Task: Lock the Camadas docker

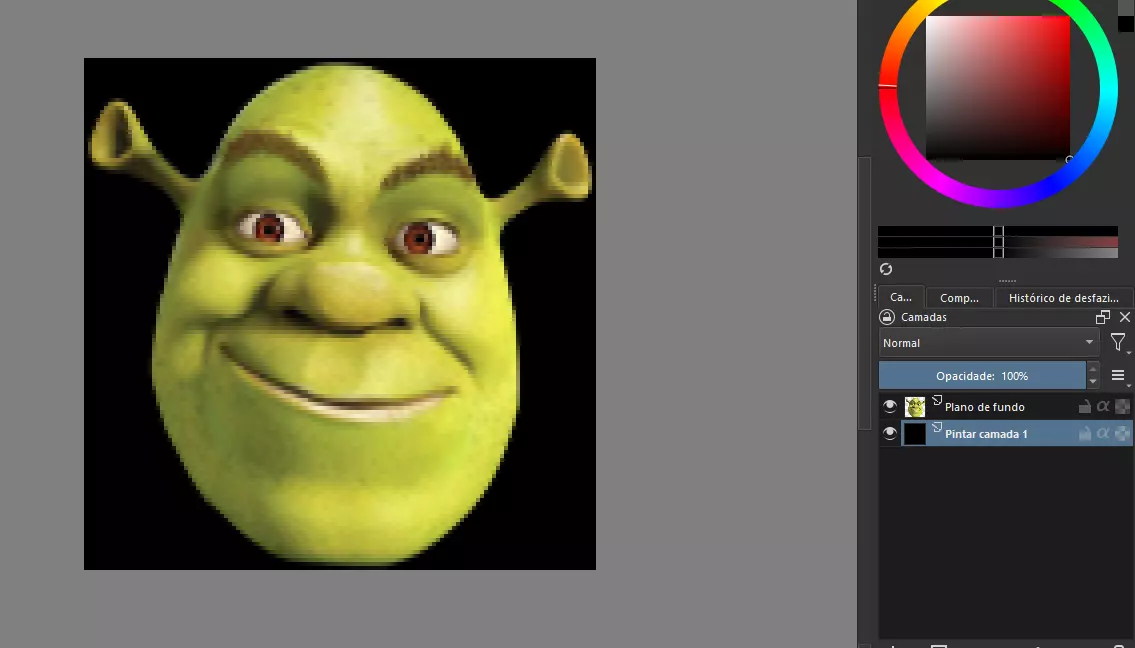Action: [887, 317]
